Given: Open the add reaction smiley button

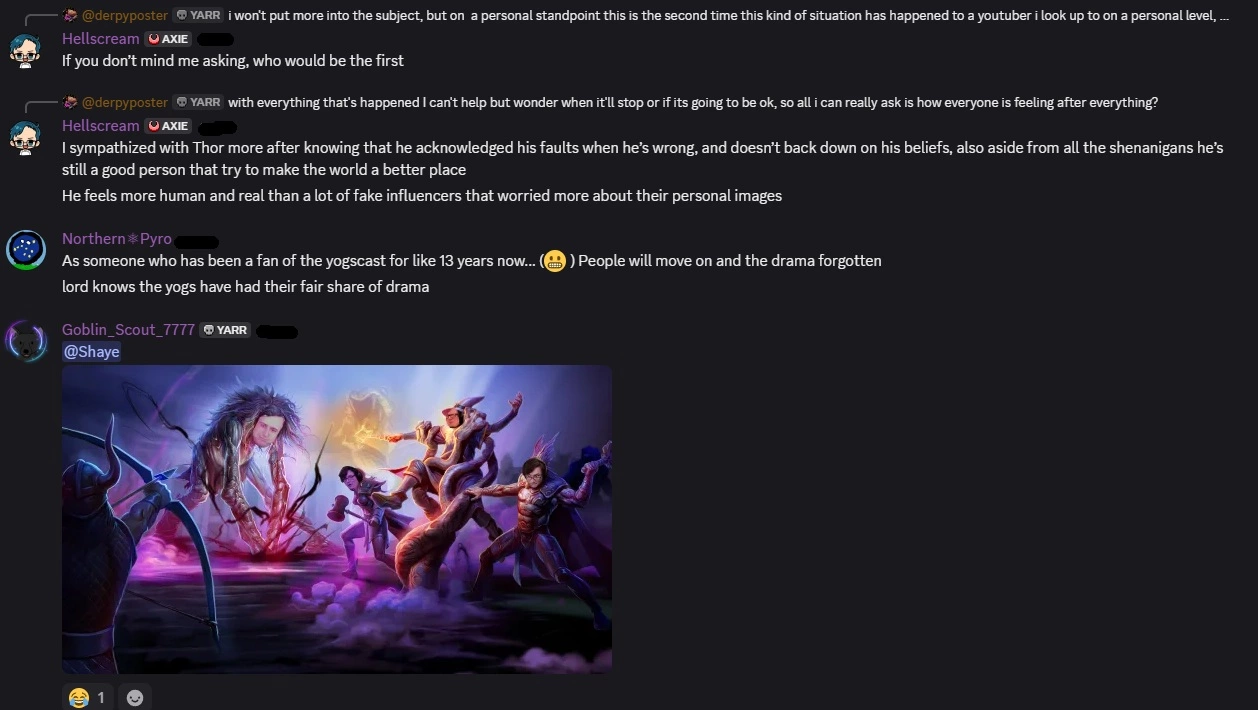Looking at the screenshot, I should coord(135,697).
